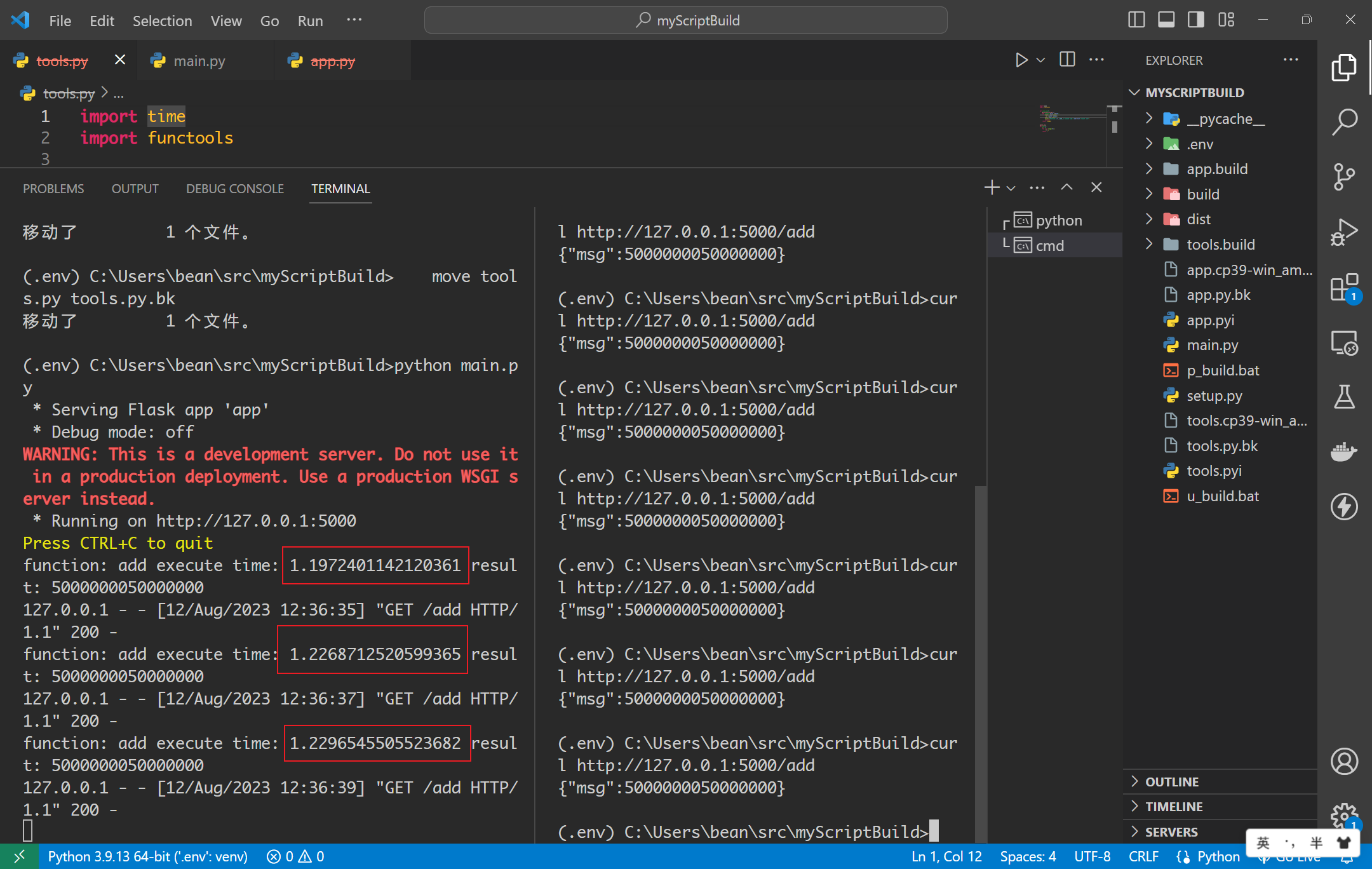This screenshot has width=1372, height=869.
Task: Open Explorer views and more actions
Action: click(x=1291, y=60)
